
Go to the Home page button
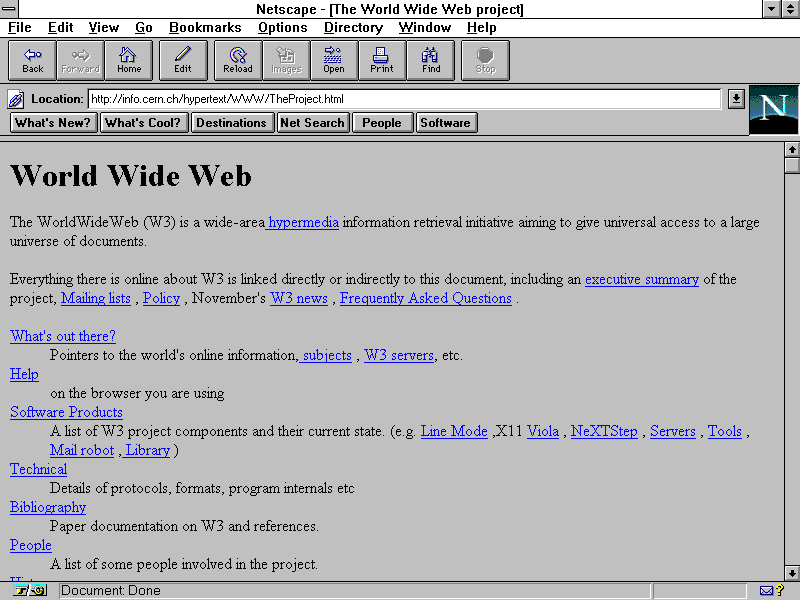click(x=129, y=61)
